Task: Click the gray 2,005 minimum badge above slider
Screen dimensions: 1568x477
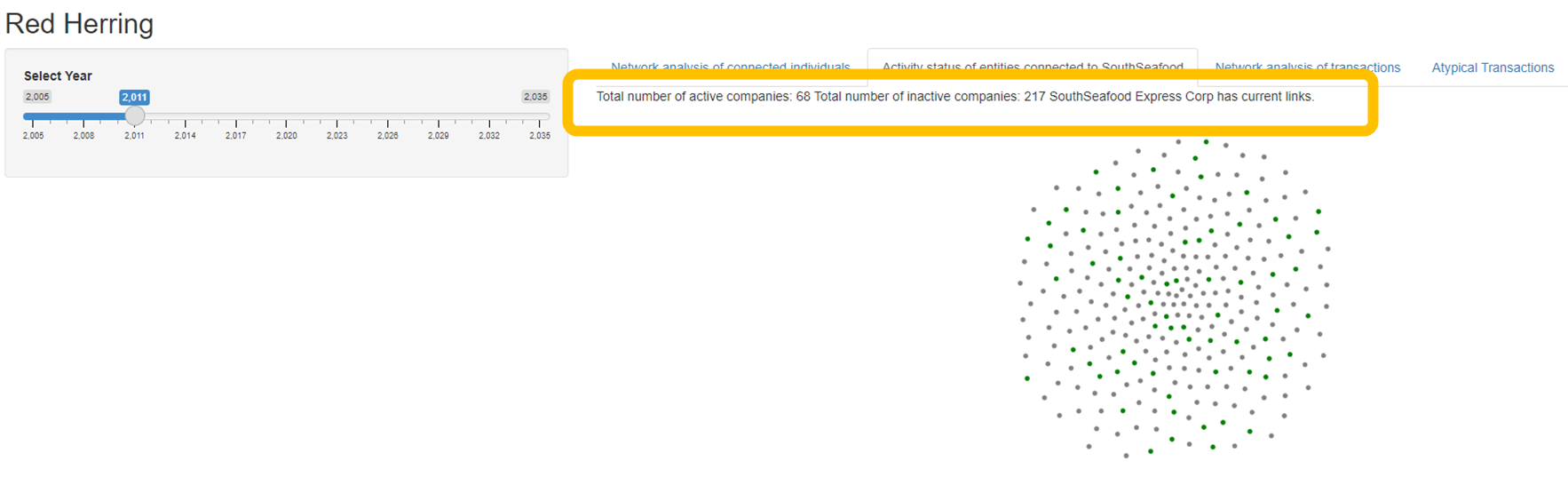Action: click(37, 97)
